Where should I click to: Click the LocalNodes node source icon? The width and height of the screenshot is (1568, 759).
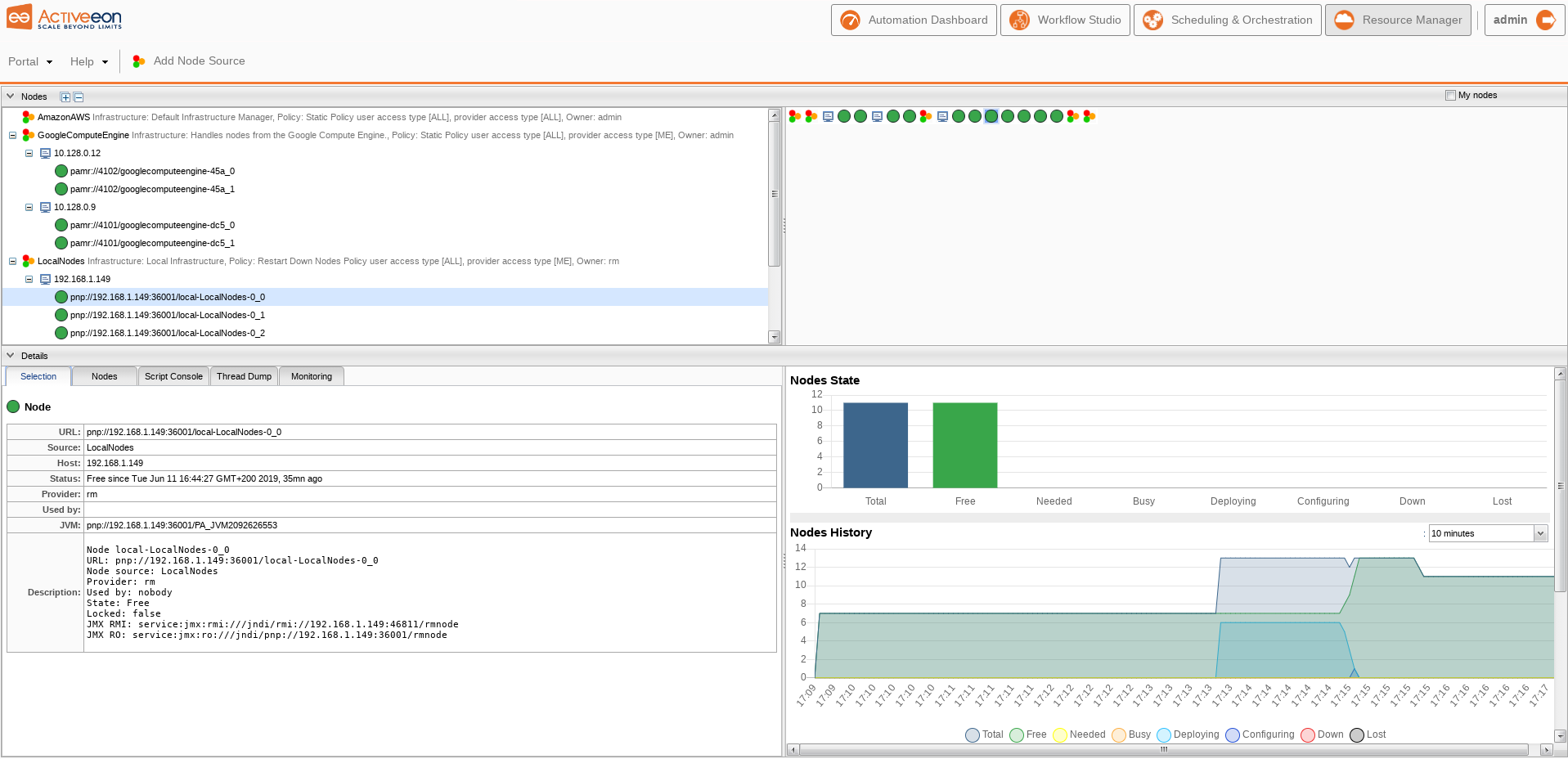(x=29, y=261)
